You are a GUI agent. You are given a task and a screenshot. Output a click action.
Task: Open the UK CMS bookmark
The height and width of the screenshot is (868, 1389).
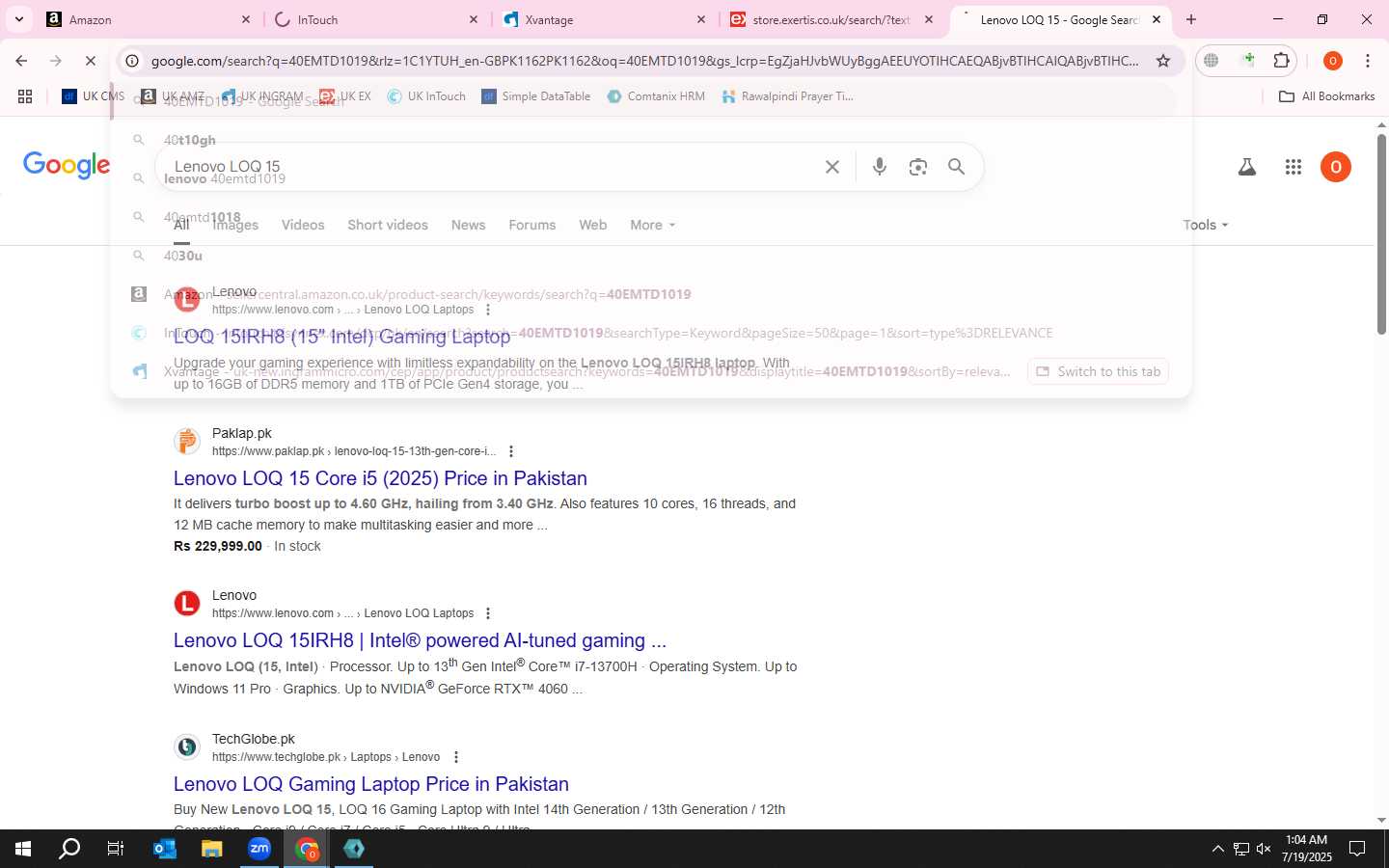93,96
